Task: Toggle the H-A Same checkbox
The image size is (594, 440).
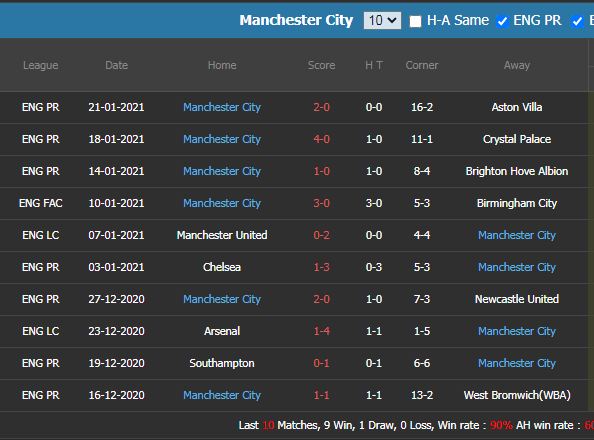Action: [x=415, y=21]
